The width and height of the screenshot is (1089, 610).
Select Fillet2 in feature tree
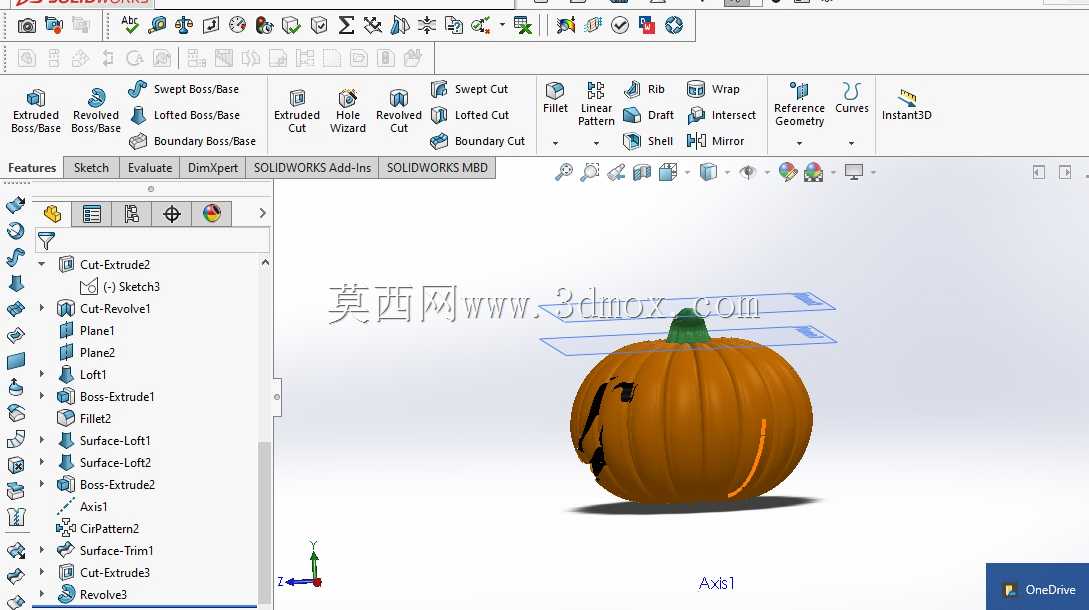pyautogui.click(x=85, y=418)
